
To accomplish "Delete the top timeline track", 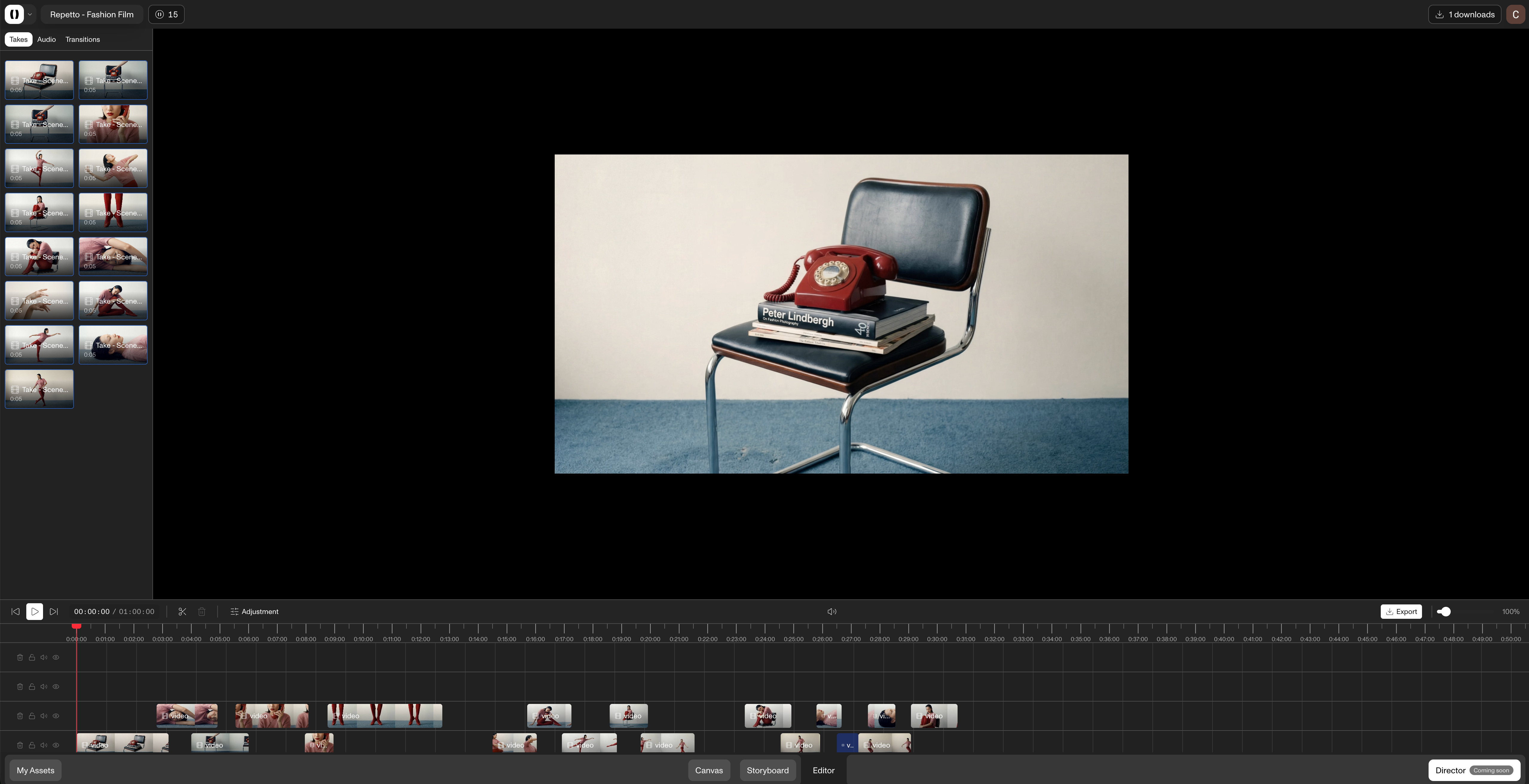I will pos(20,657).
